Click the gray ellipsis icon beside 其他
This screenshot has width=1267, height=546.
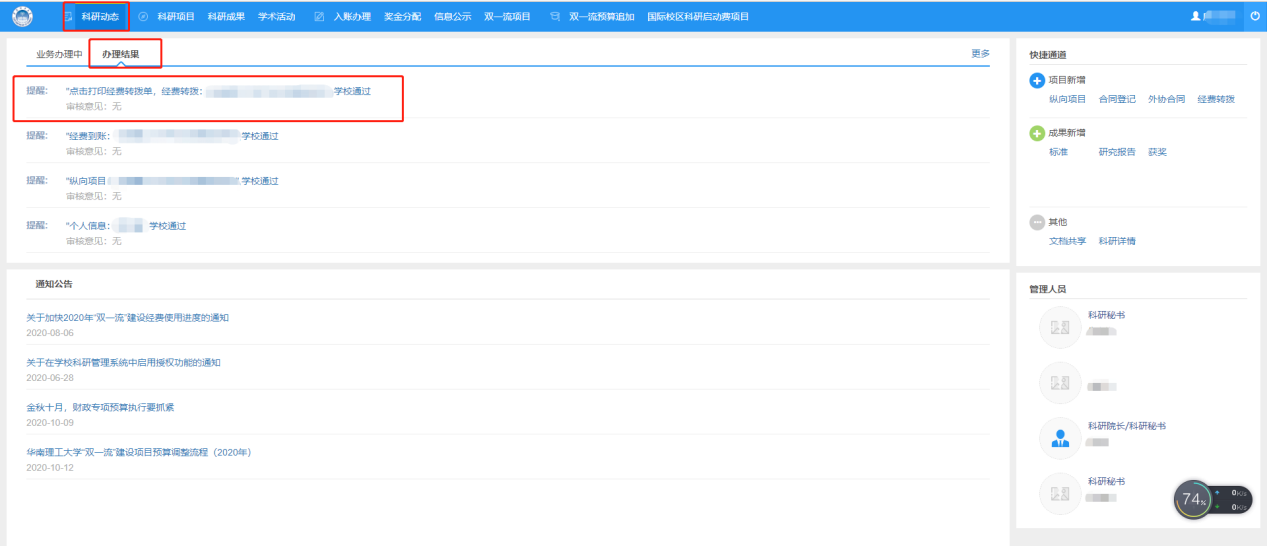coord(1037,222)
